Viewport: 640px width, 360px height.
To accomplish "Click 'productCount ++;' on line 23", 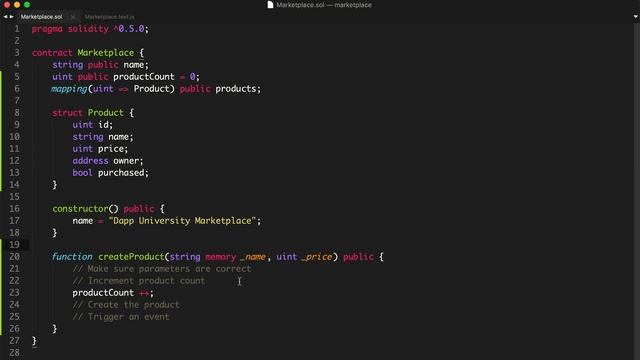I will [113, 293].
